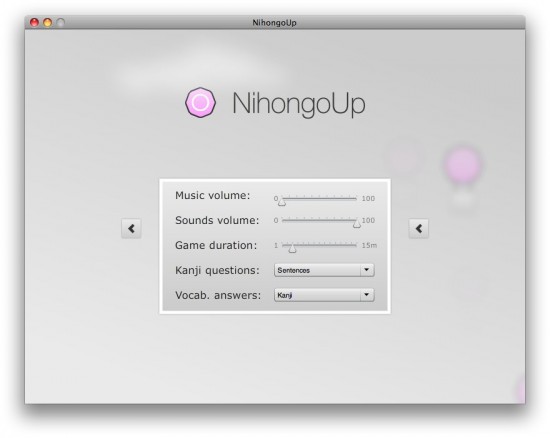Viewport: 550px width, 438px height.
Task: Click the pink floating bubble at right
Action: (463, 165)
